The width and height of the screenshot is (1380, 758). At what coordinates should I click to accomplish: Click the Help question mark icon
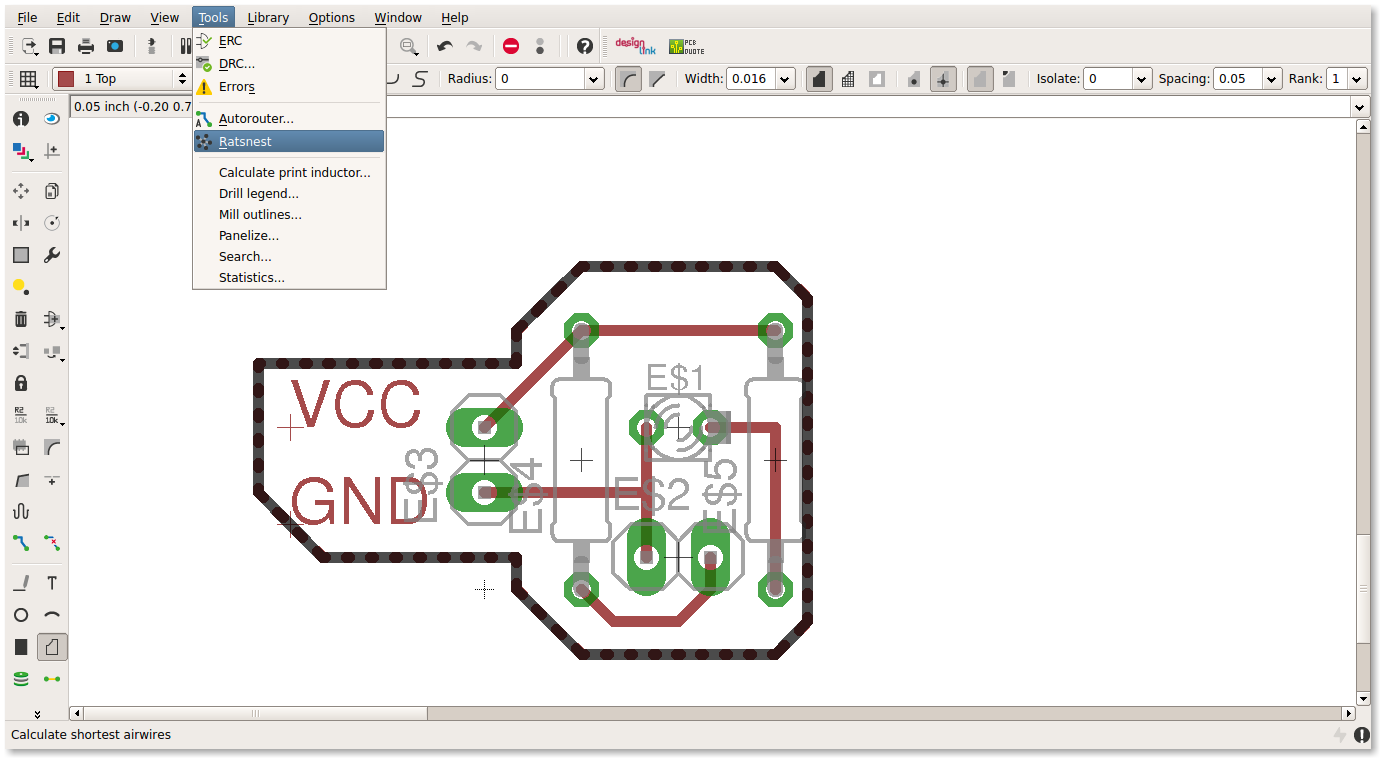pyautogui.click(x=585, y=46)
